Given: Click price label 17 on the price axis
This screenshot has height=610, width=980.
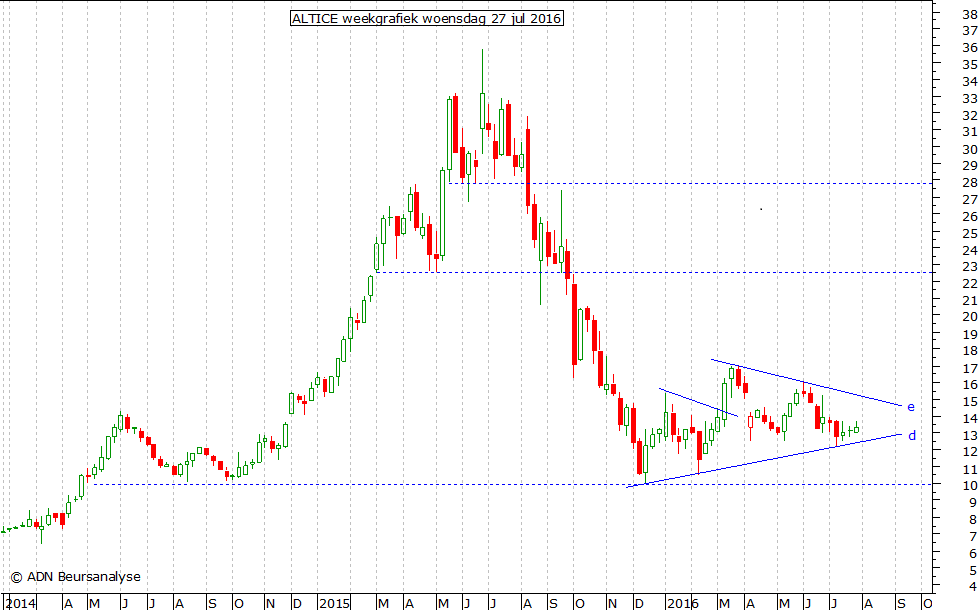Looking at the screenshot, I should click(x=970, y=369).
